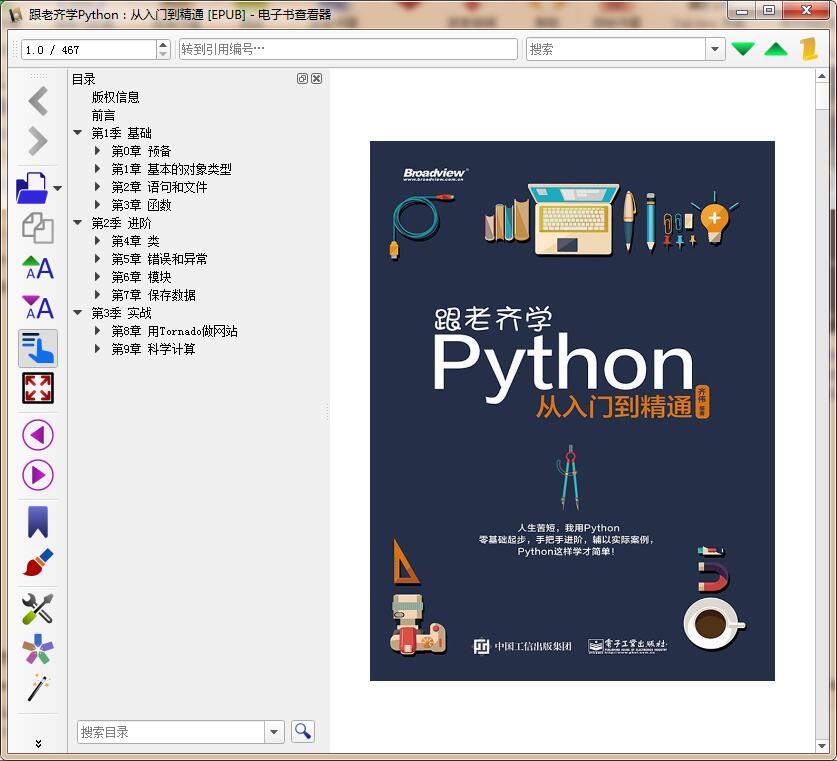Viewport: 837px width, 761px height.
Task: Open the paintbrush annotation tool
Action: coord(36,561)
